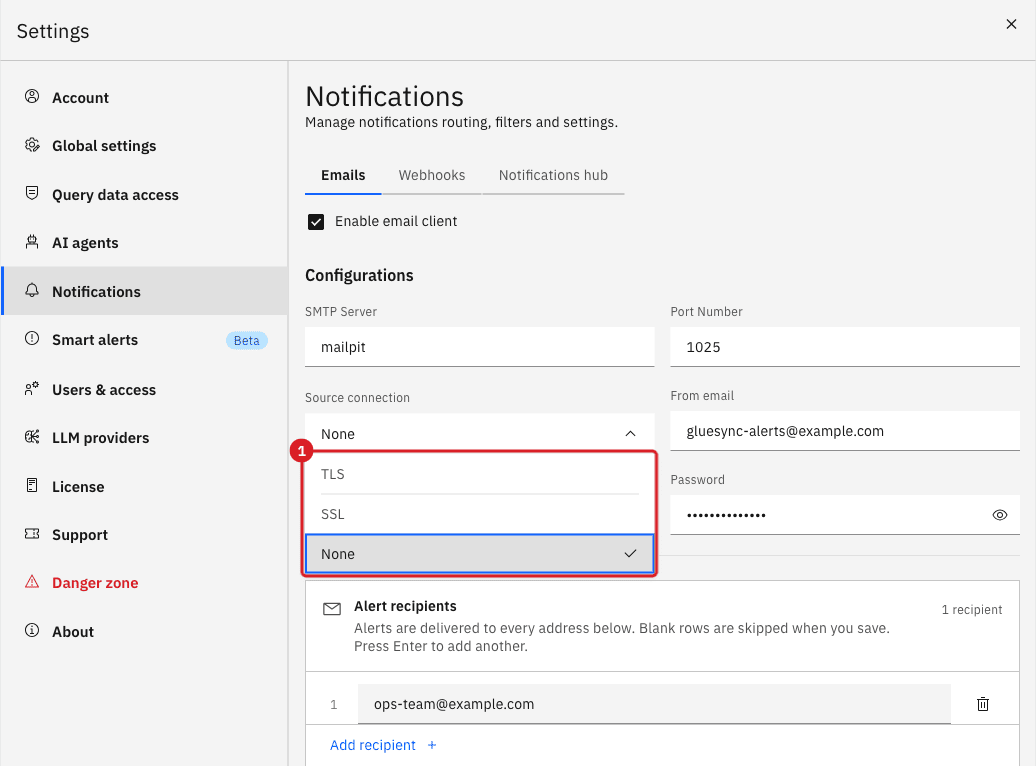Open Global settings section
This screenshot has width=1036, height=766.
[144, 145]
